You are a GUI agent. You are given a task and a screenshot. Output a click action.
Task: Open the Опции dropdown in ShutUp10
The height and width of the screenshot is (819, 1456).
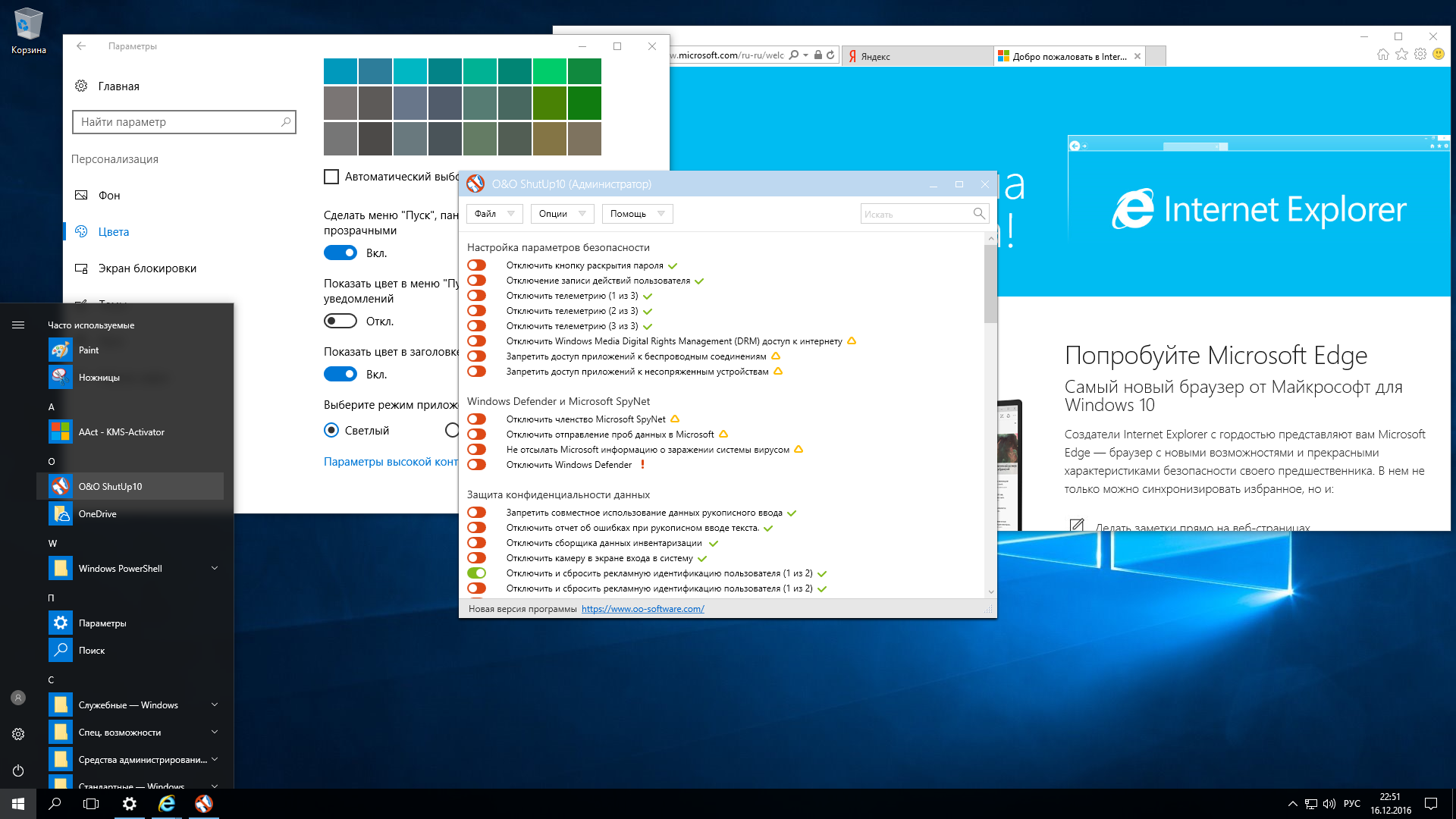pyautogui.click(x=563, y=214)
